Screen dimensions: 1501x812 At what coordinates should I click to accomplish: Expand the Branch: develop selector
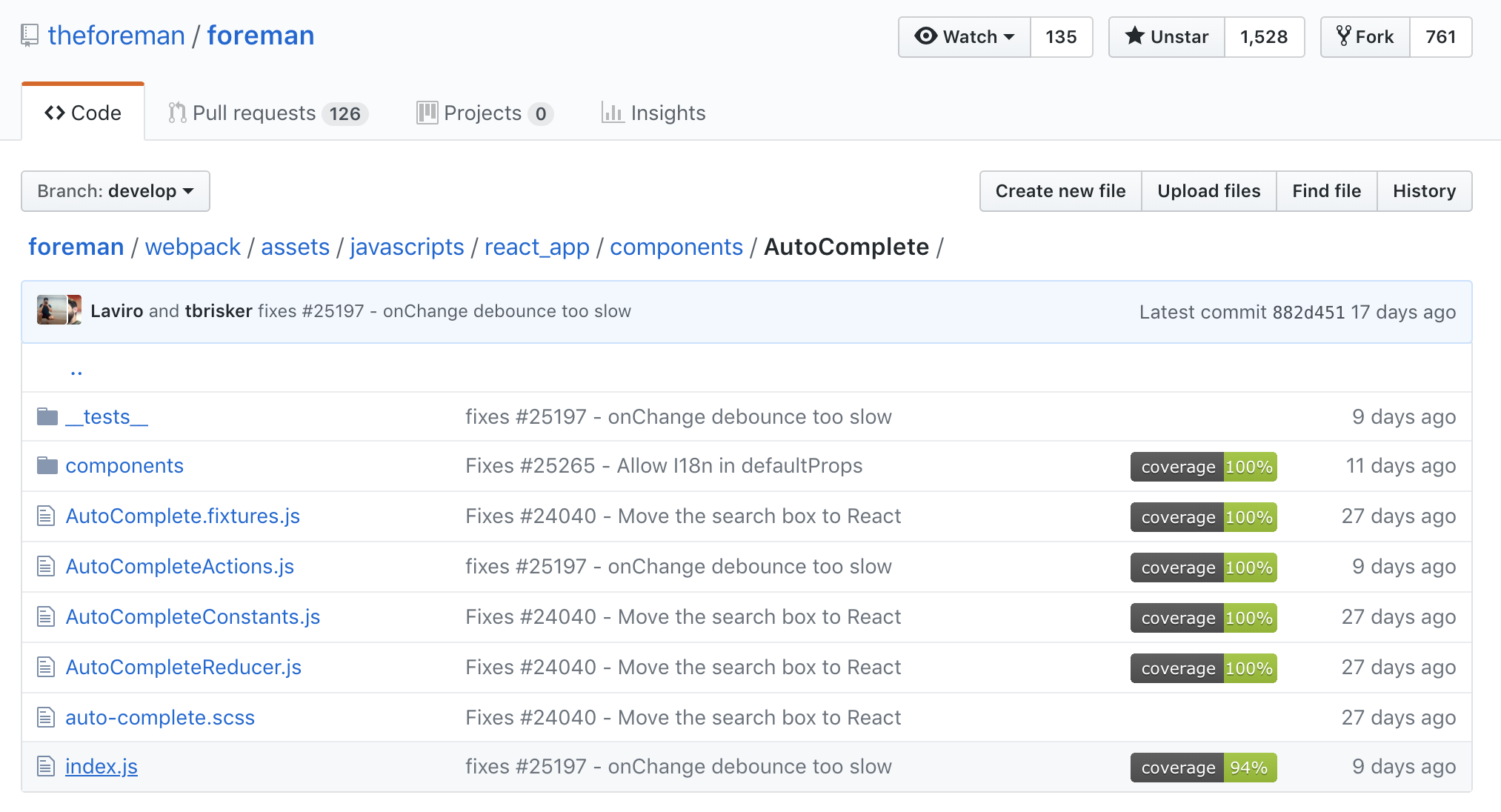[116, 191]
